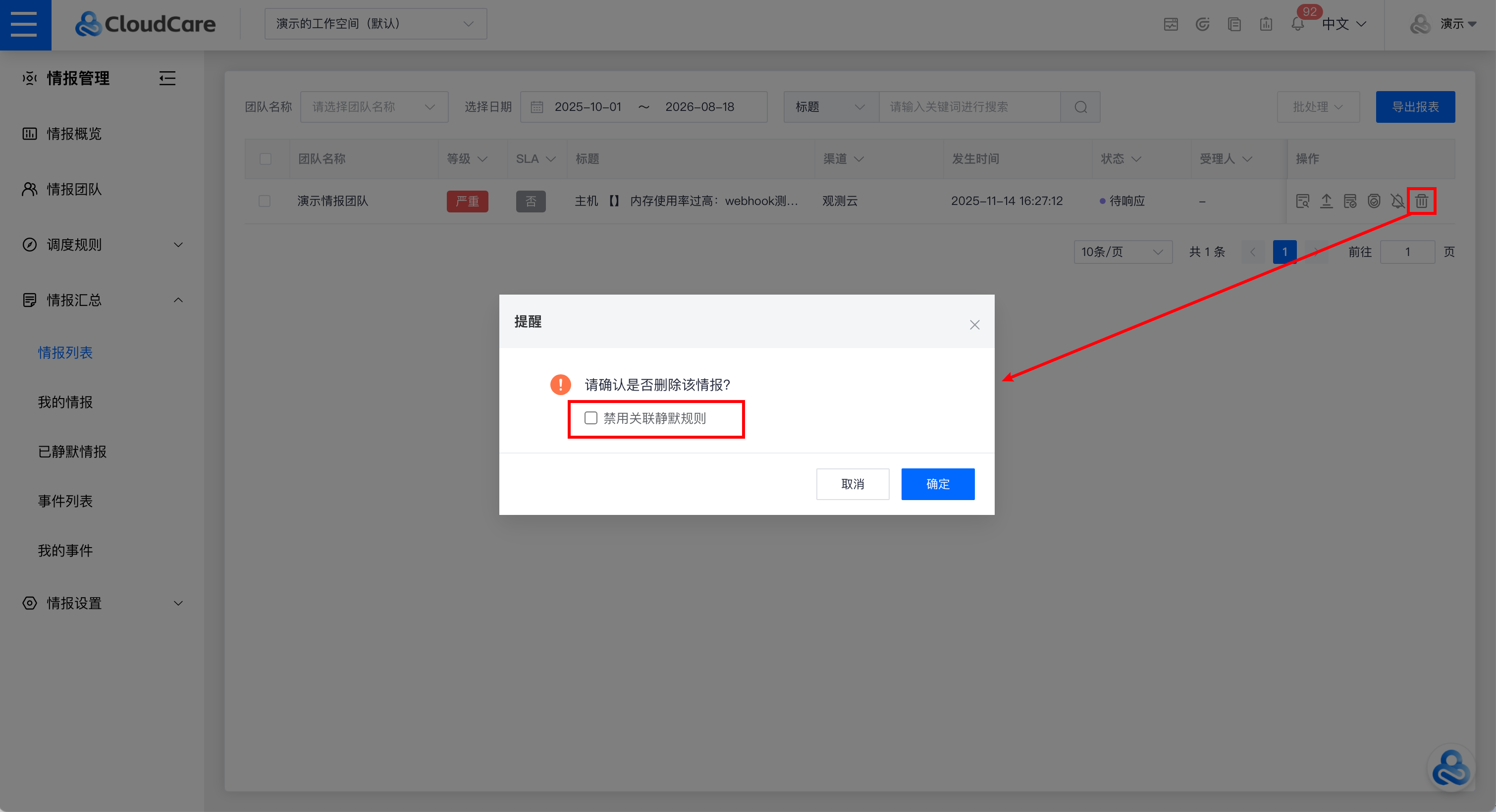
Task: Select the 演示情报团队 row checkbox
Action: (x=264, y=202)
